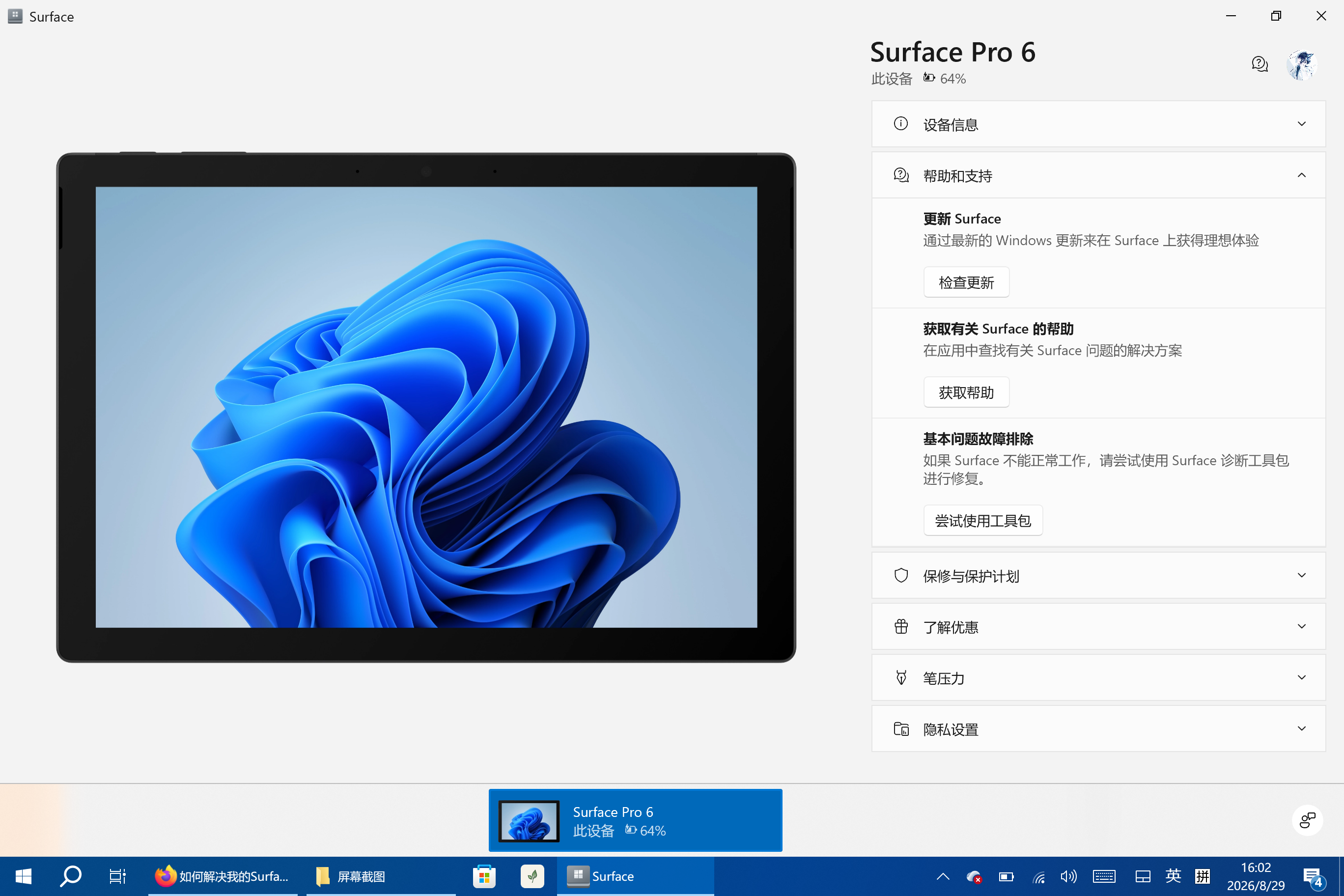Click the tablet-mode tray icon beside the keyboard icon

(x=1143, y=876)
